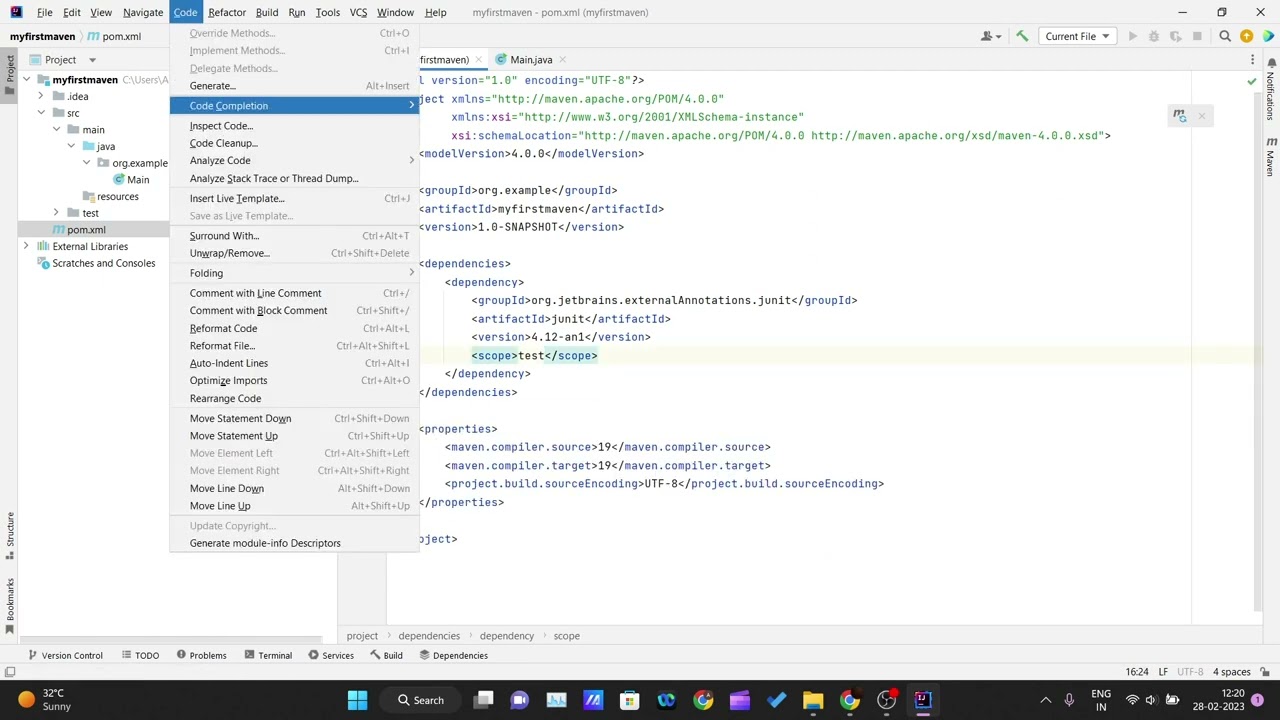Screen dimensions: 1280x720
Task: Open editor tabs three-dot options menu
Action: [1252, 60]
